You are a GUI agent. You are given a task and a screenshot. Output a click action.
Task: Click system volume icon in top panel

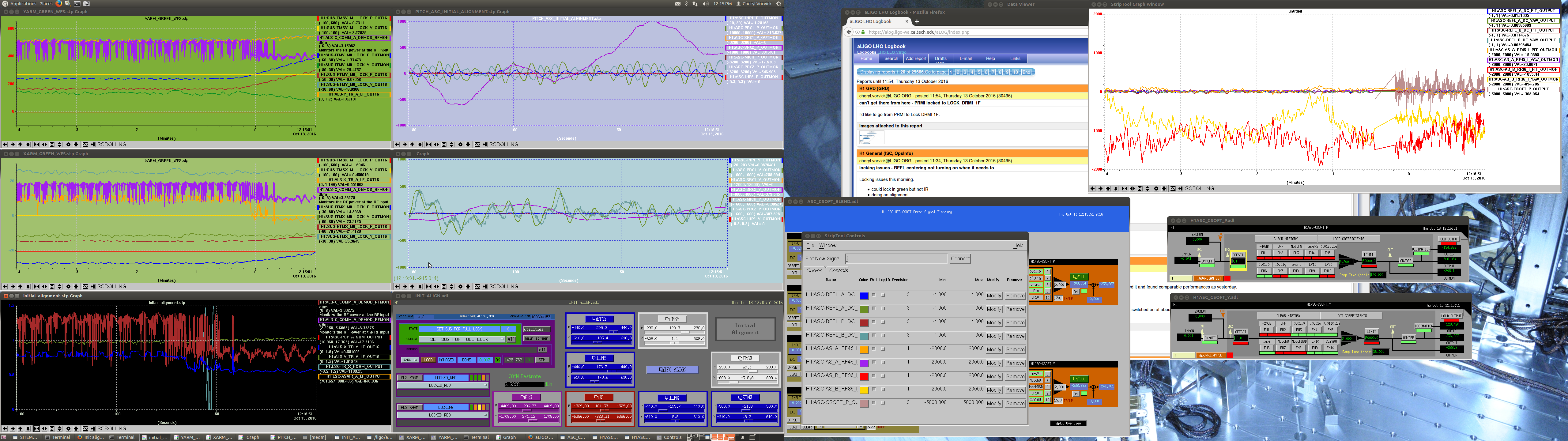706,4
